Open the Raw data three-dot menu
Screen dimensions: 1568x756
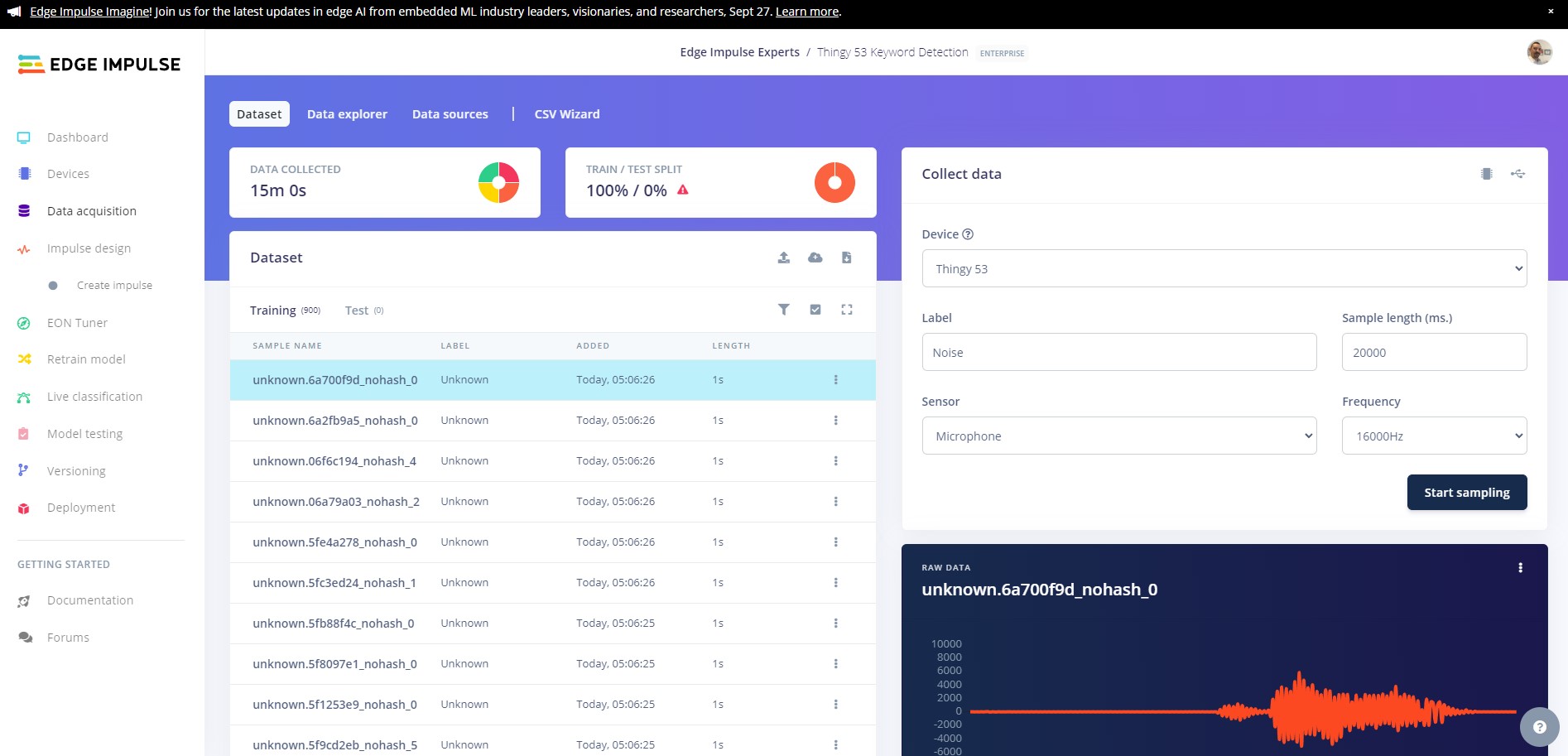1520,568
